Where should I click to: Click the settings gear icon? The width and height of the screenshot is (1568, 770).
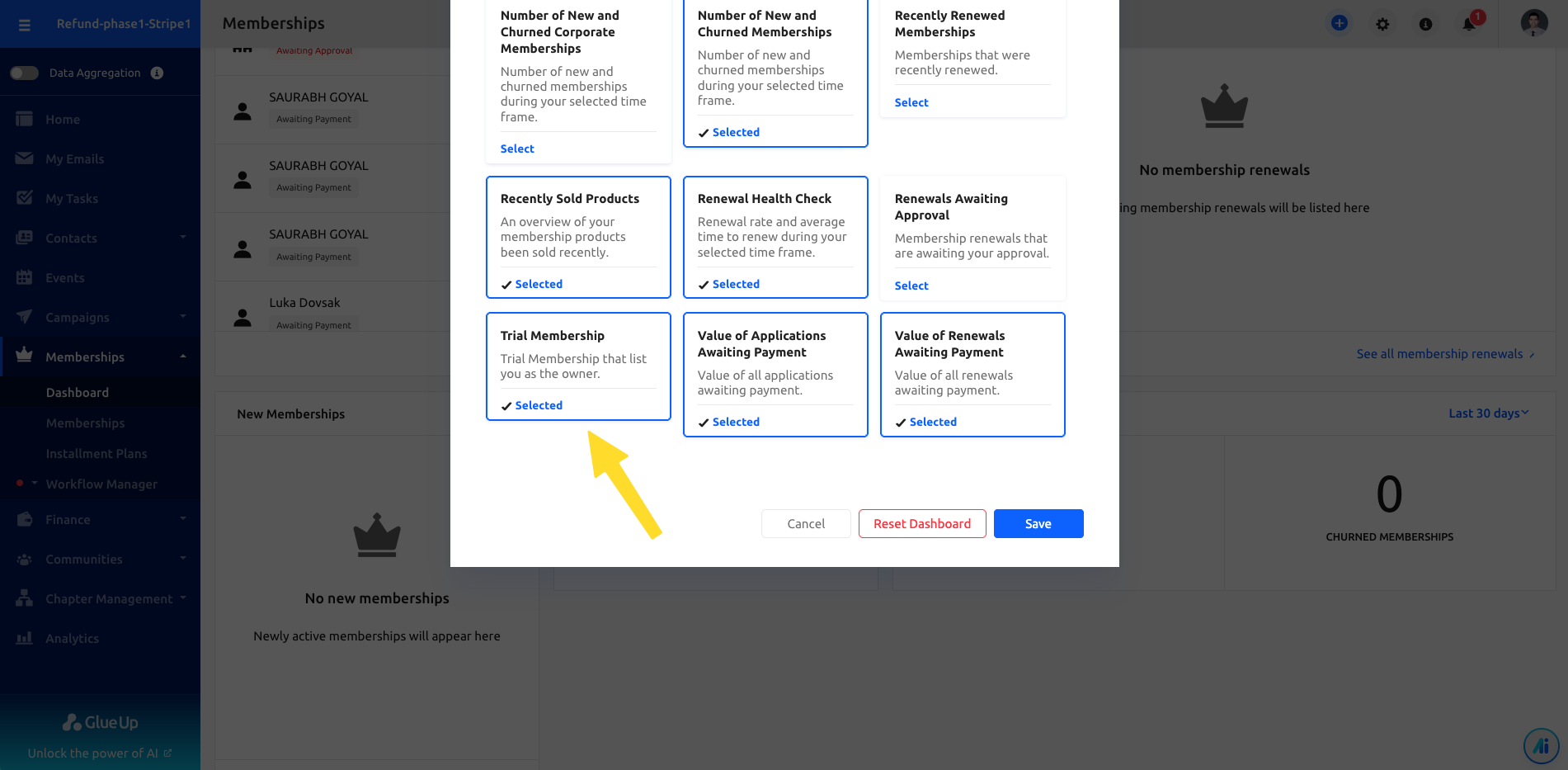point(1382,24)
